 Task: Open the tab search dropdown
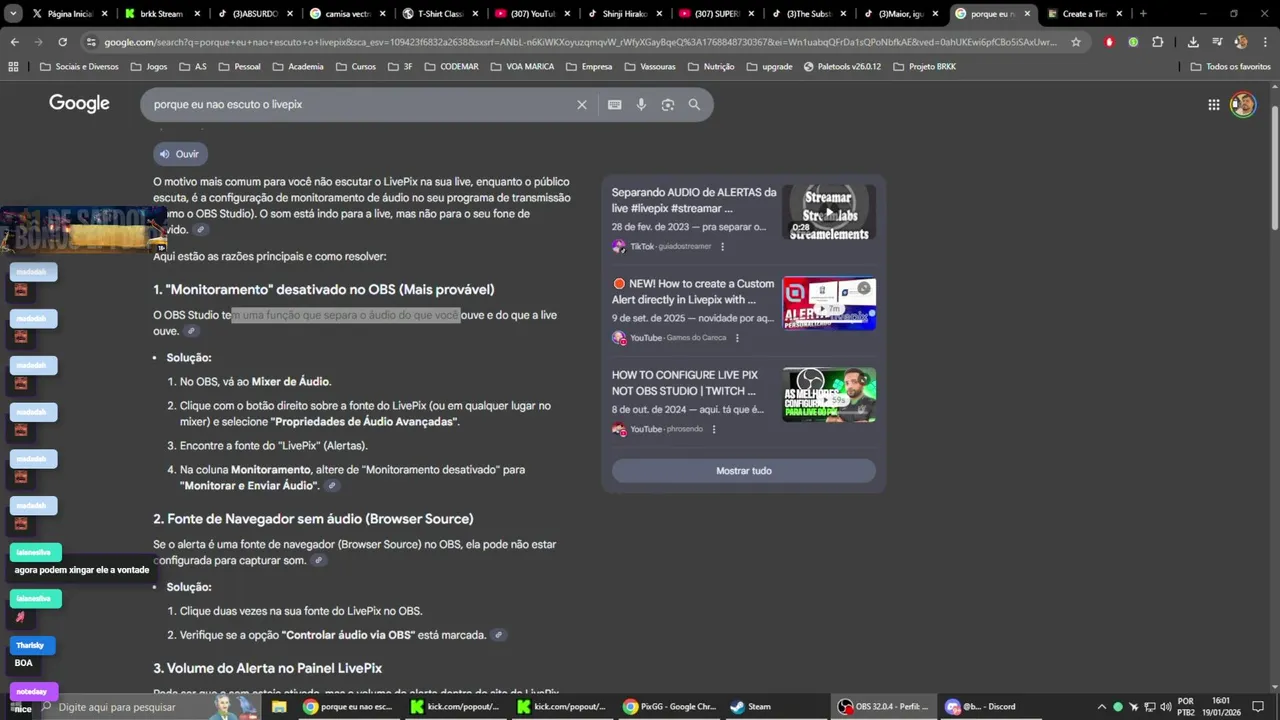(12, 14)
